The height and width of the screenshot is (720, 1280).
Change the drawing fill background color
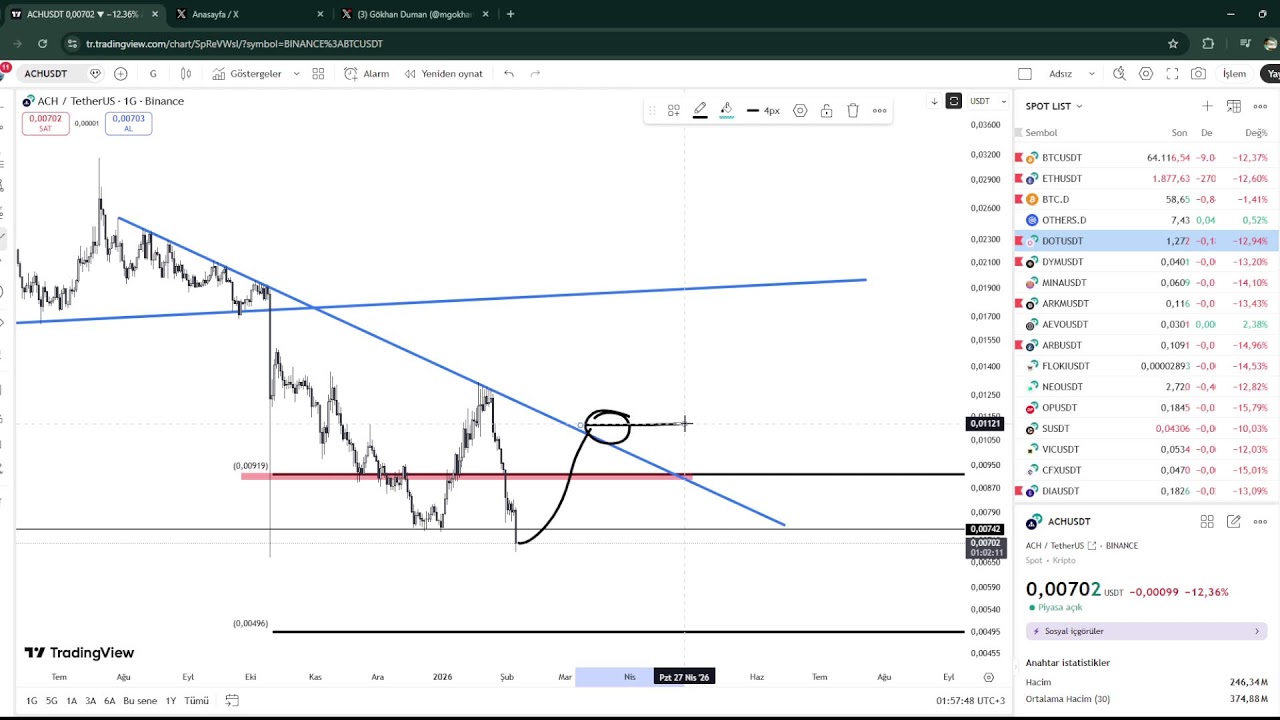pyautogui.click(x=726, y=111)
